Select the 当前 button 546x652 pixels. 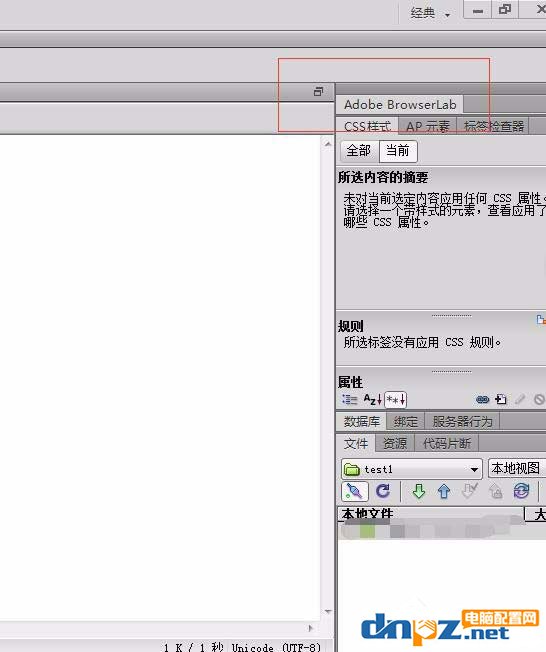pos(398,151)
